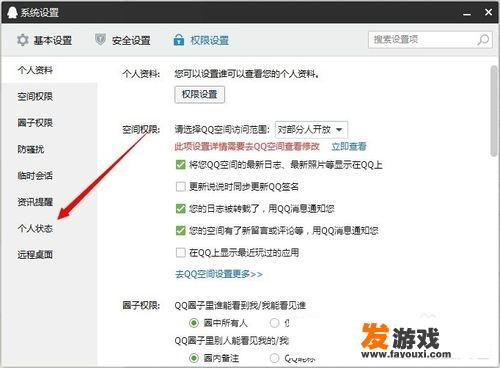Click the lock icon for 权限设置
Image resolution: width=500 pixels, height=368 pixels.
[x=179, y=40]
